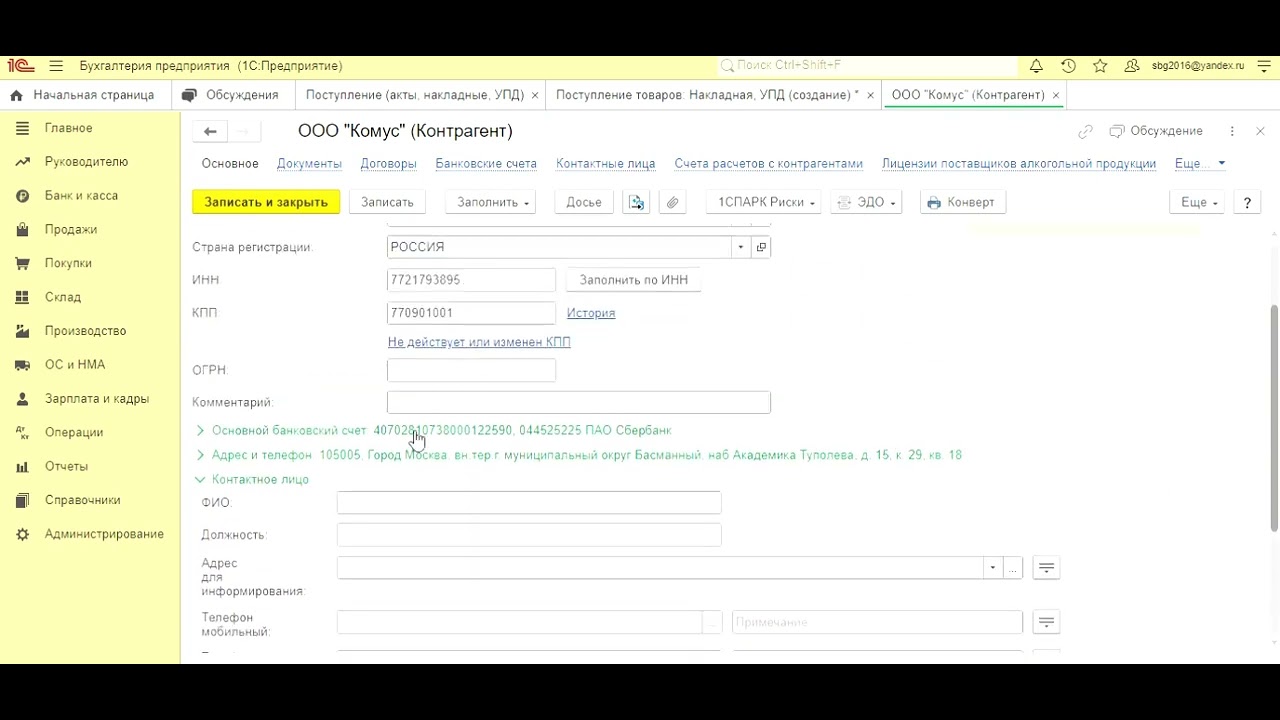Open the ЭДО dropdown
Viewport: 1280px width, 720px height.
(866, 202)
